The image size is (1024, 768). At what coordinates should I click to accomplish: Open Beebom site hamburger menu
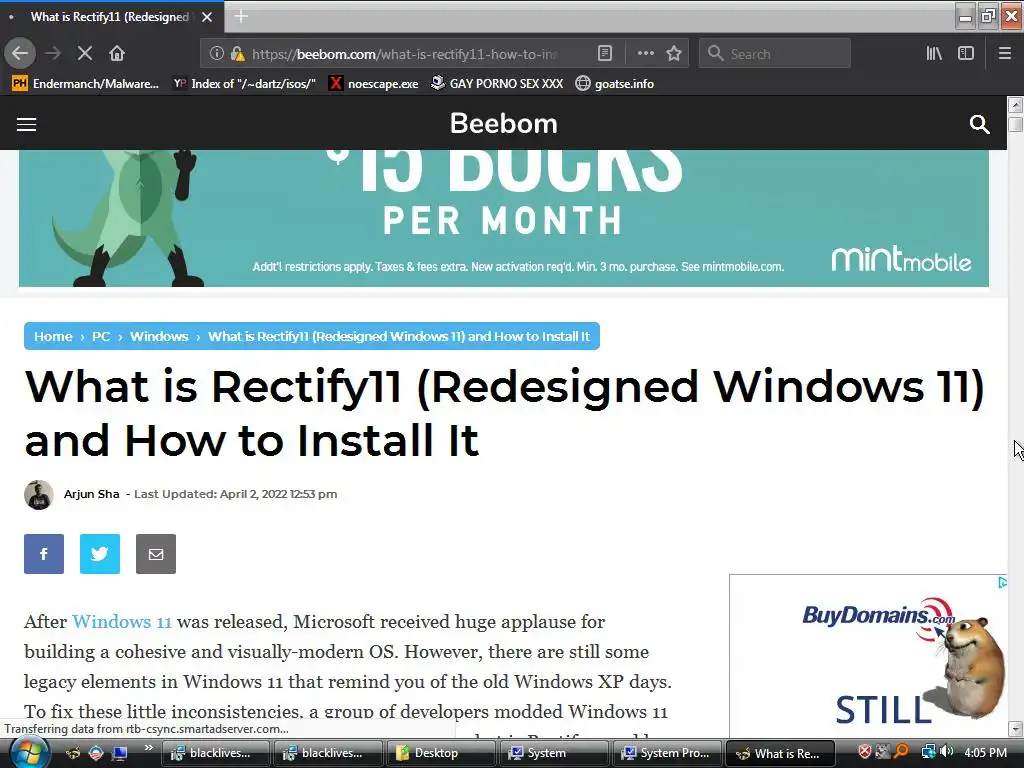pos(26,124)
